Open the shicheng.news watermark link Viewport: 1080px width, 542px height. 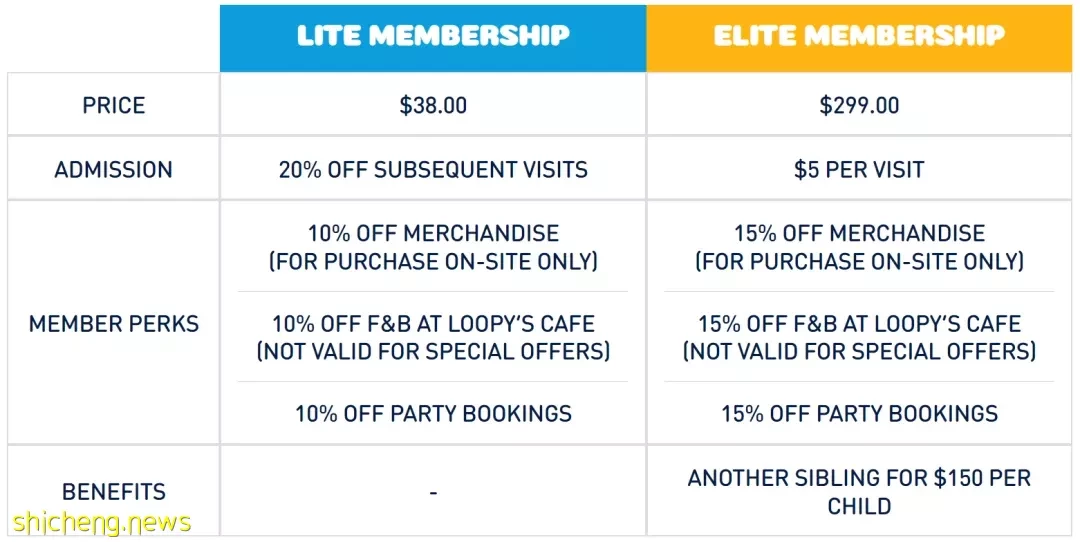tap(101, 523)
